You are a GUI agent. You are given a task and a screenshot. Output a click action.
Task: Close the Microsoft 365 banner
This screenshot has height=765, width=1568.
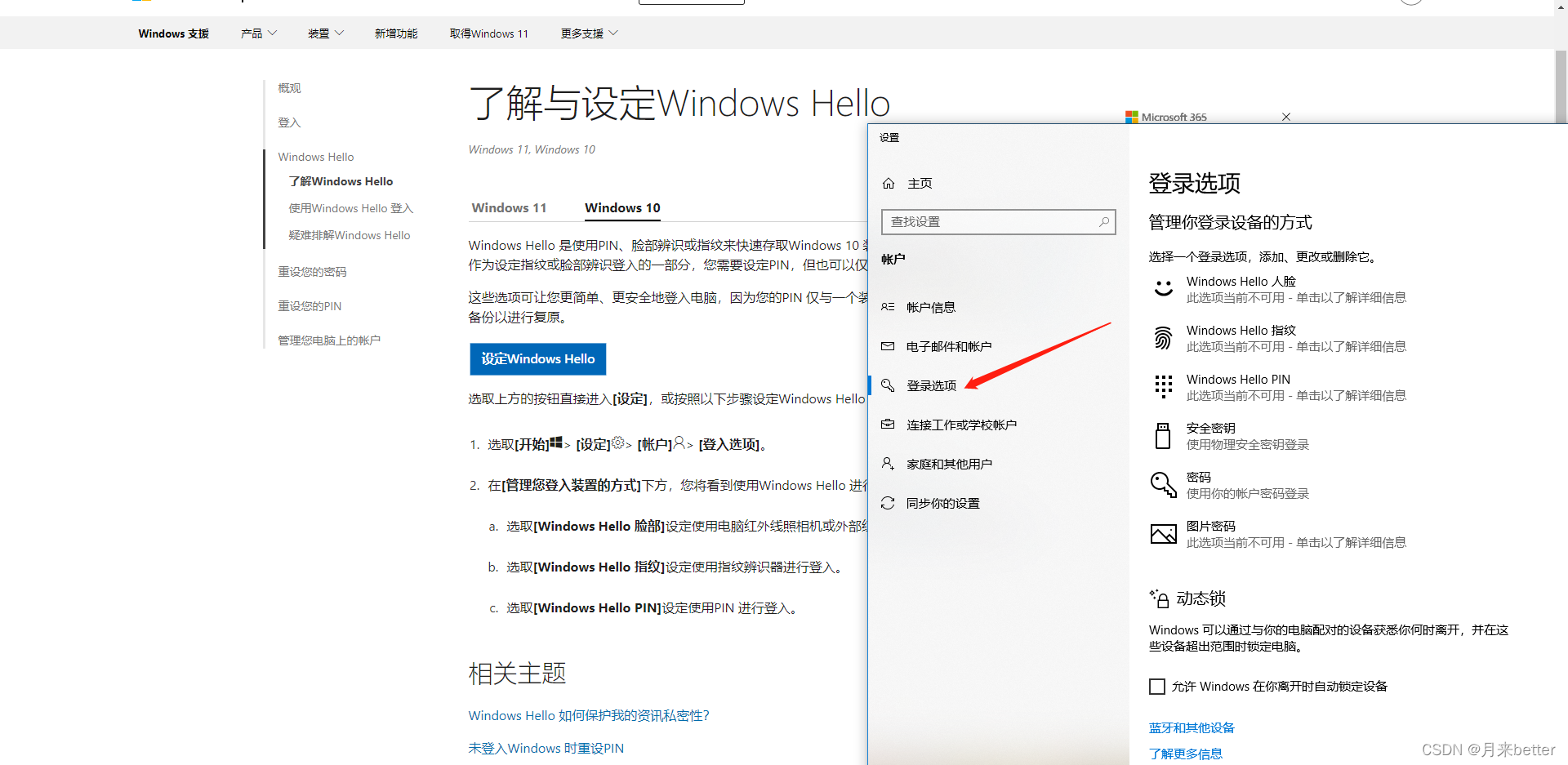point(1286,117)
